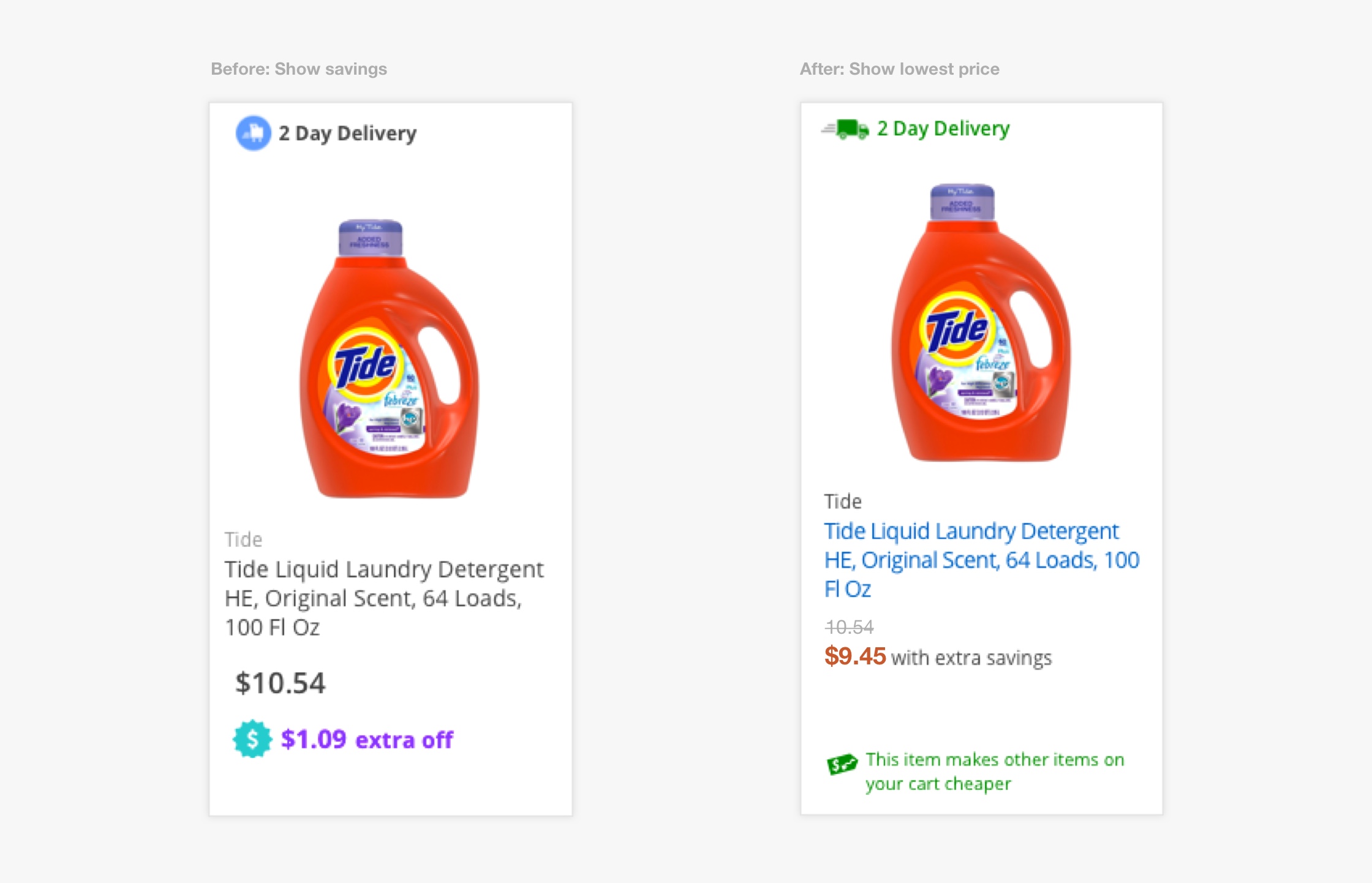Image resolution: width=1372 pixels, height=883 pixels.
Task: Click the green delivery truck icon
Action: coord(845,129)
